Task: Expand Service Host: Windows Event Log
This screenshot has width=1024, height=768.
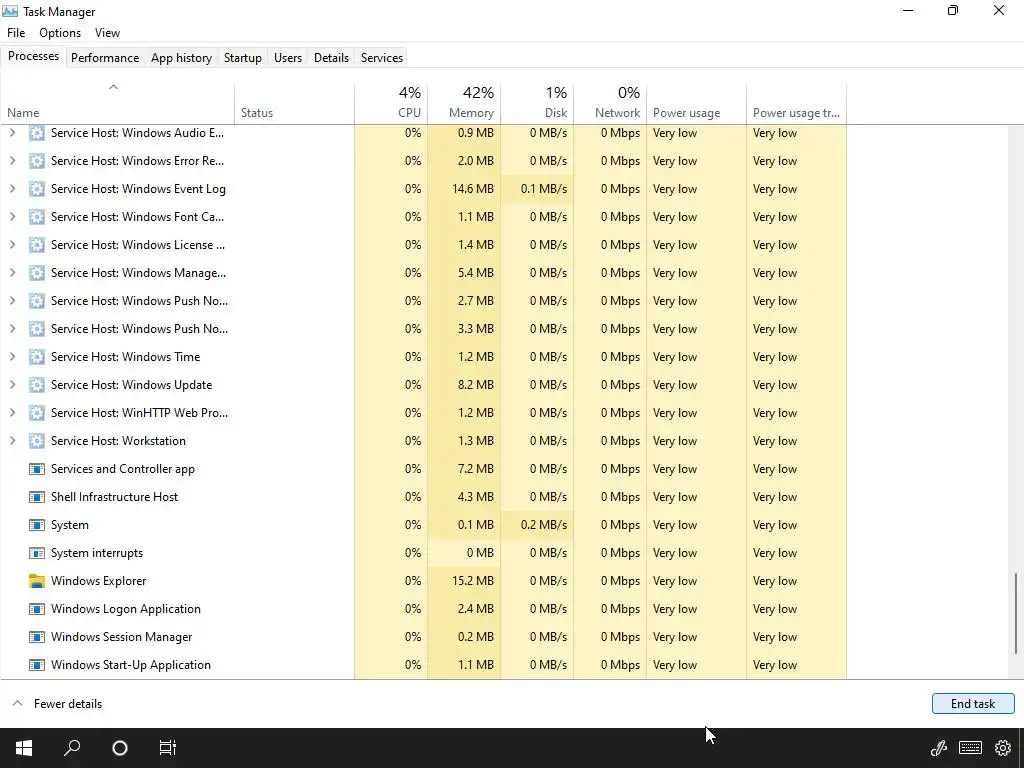Action: coord(12,189)
